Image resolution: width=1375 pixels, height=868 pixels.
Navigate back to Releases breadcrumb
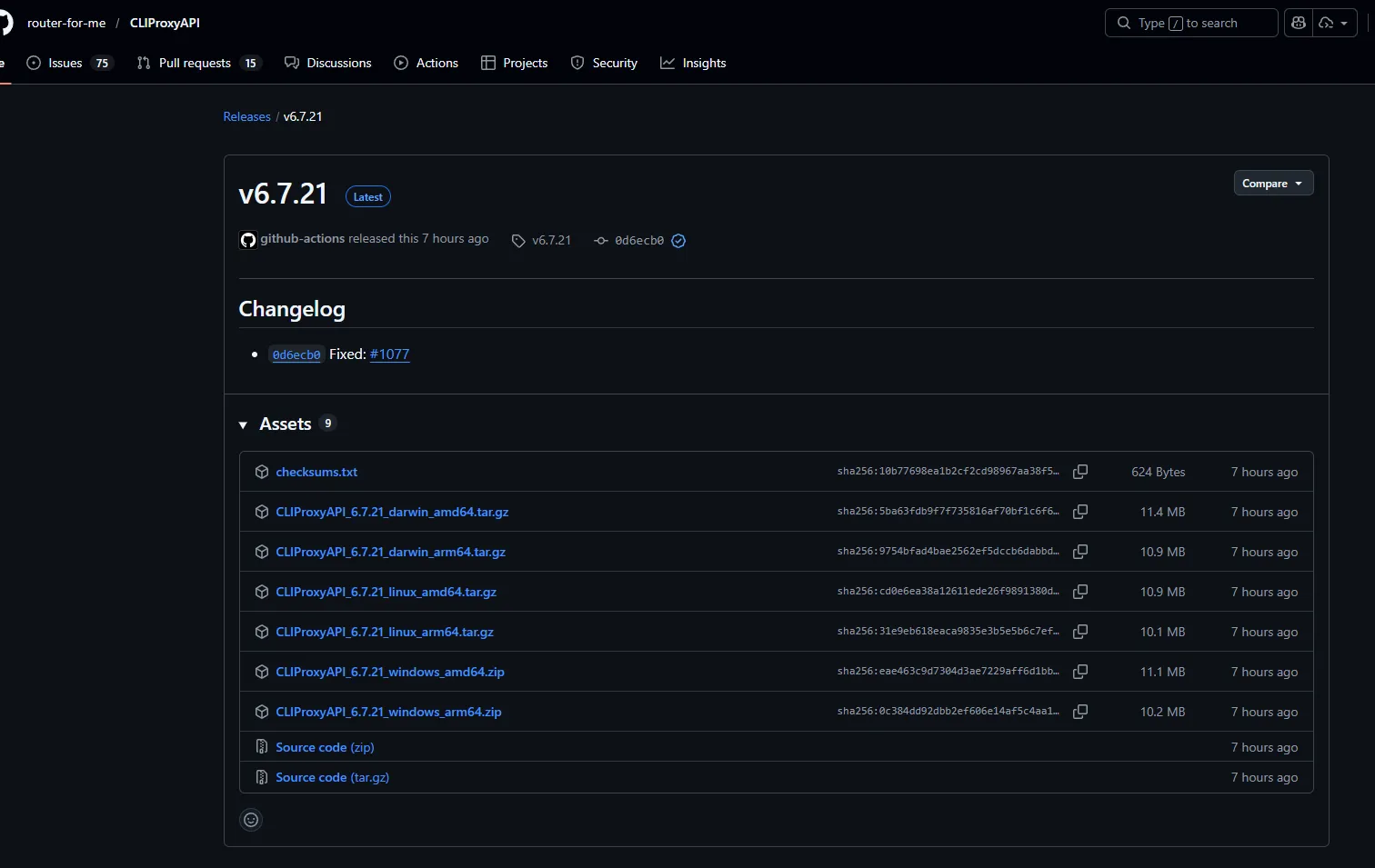pos(246,116)
